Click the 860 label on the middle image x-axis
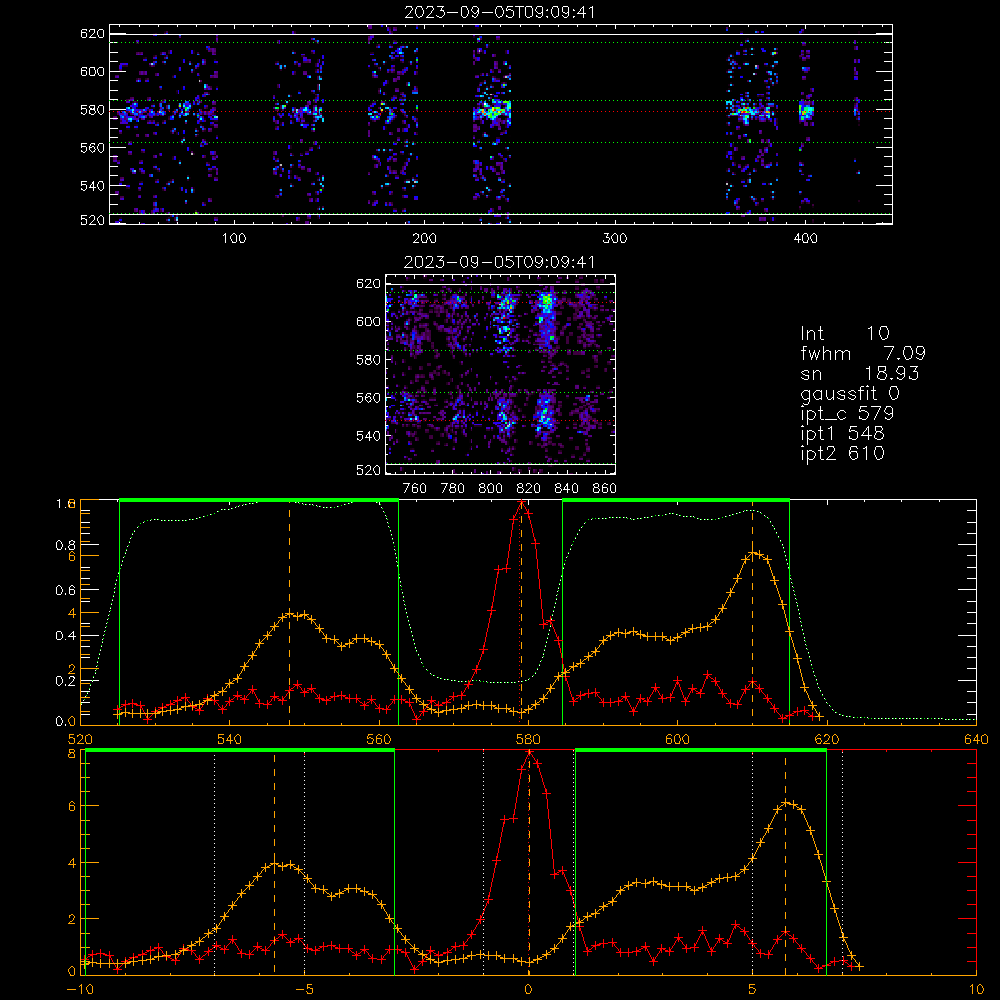The height and width of the screenshot is (1000, 1000). tap(605, 489)
